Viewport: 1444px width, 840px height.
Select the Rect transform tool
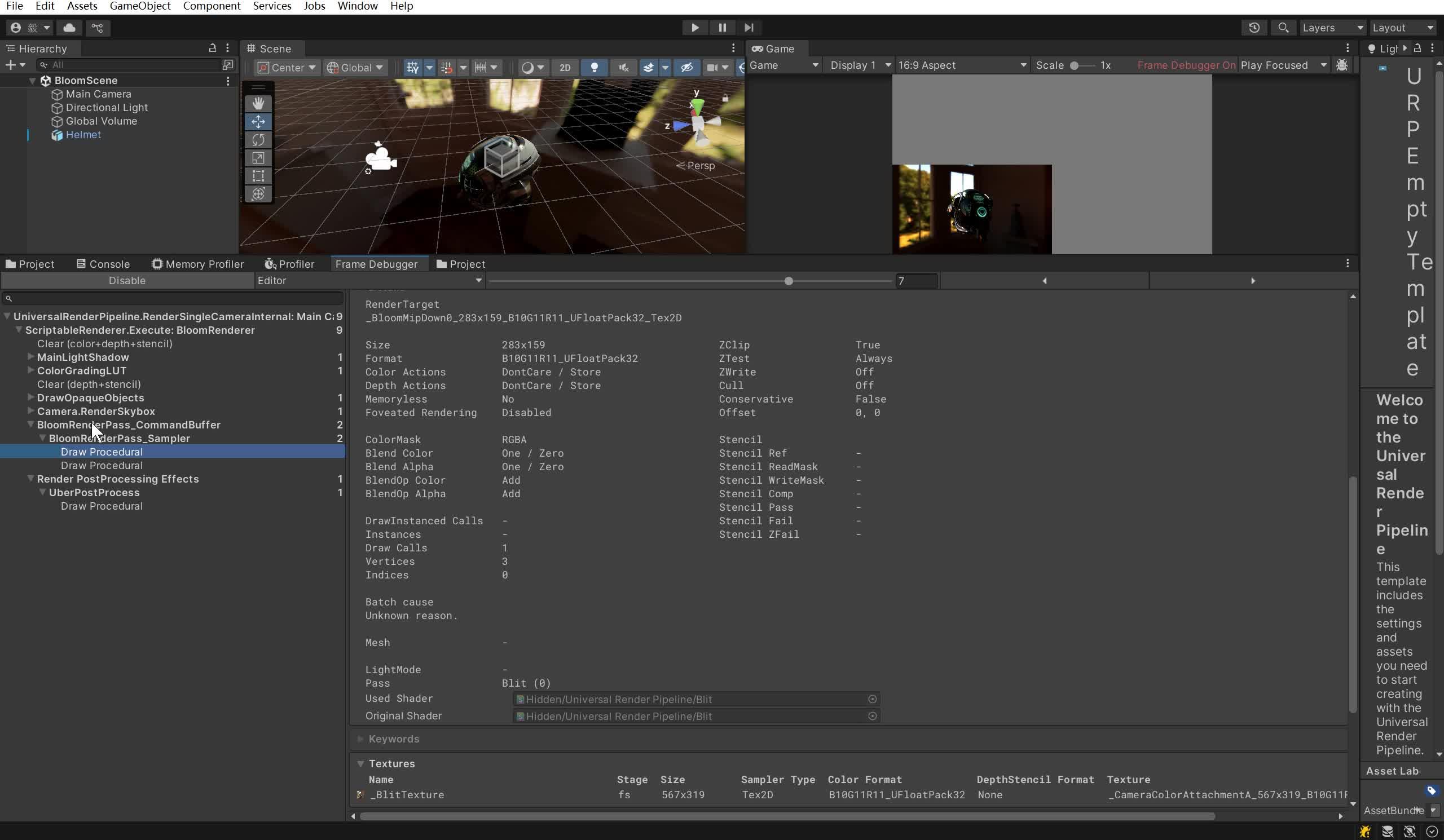(258, 176)
